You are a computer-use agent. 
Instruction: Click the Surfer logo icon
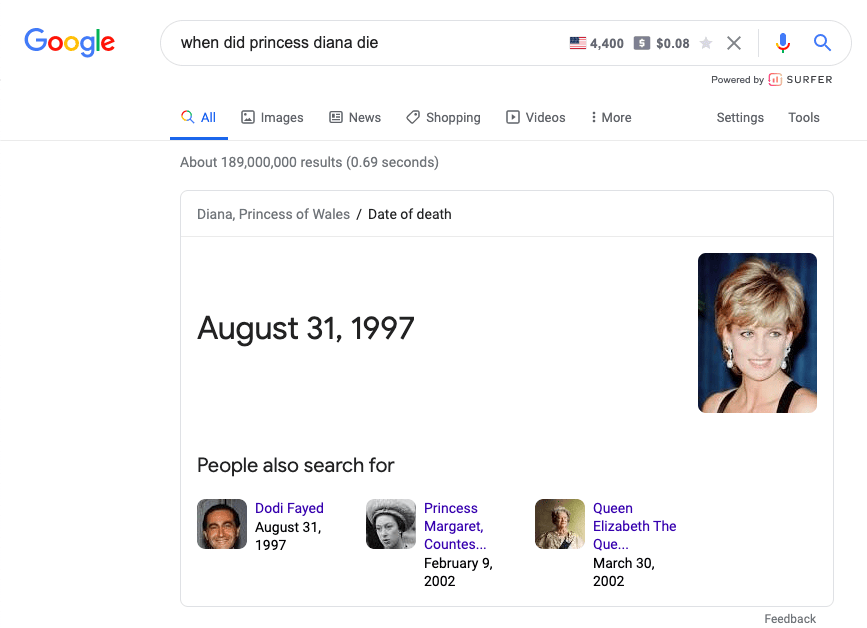click(775, 80)
